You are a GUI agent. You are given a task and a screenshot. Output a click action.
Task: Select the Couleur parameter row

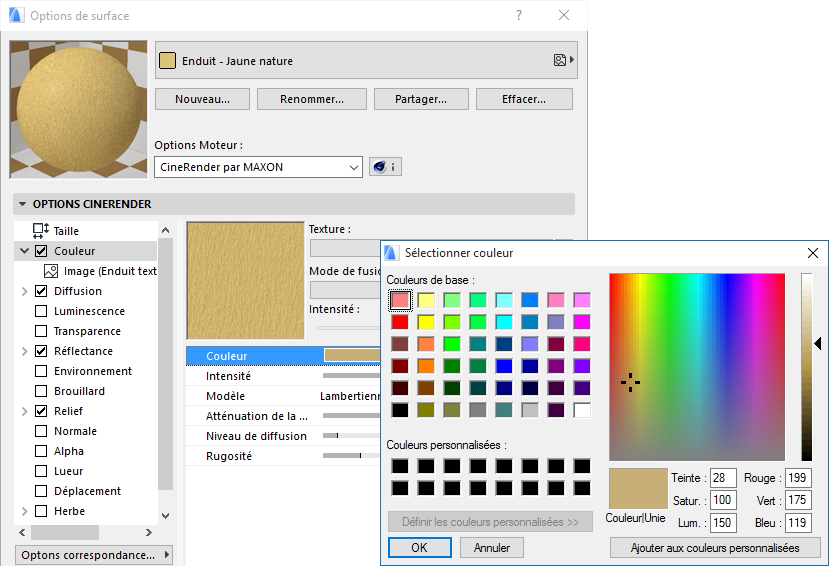(x=283, y=356)
